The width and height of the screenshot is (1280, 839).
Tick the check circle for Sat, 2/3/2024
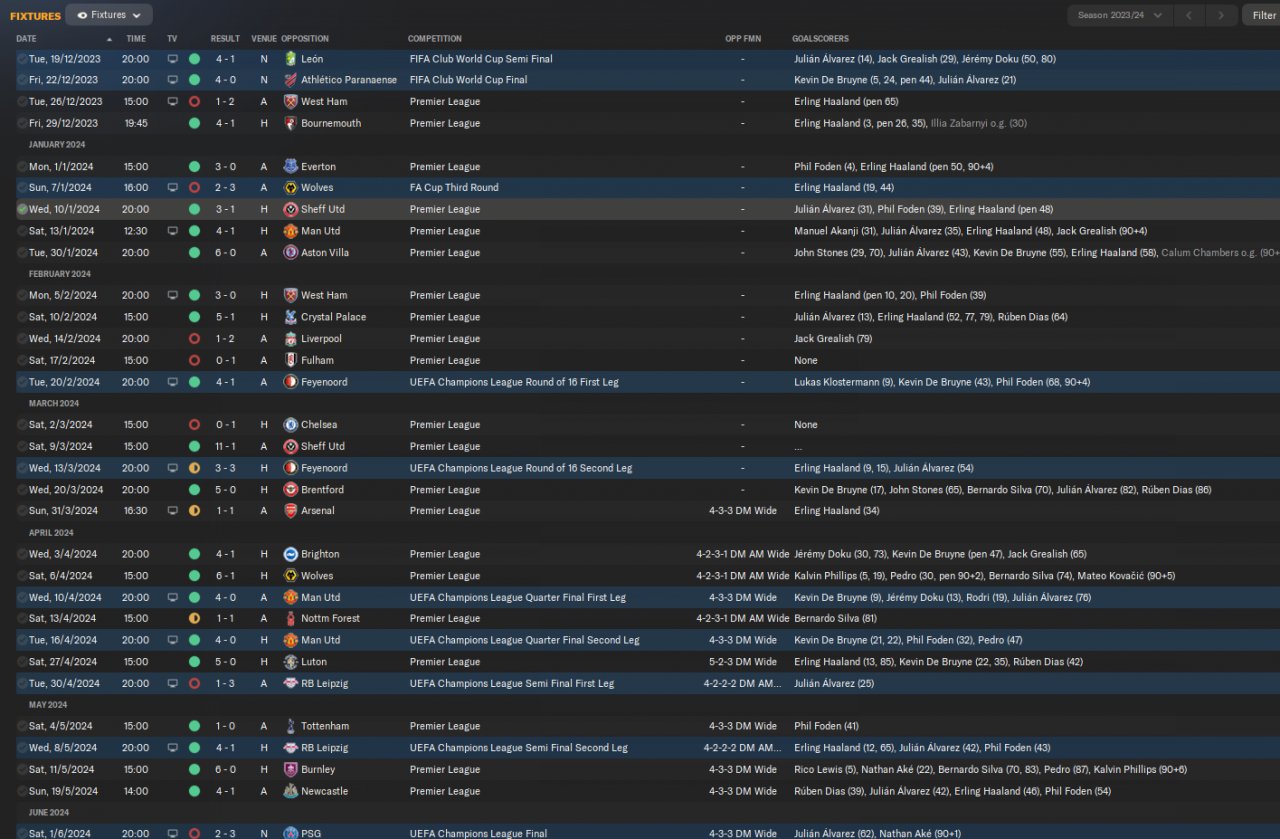[22, 425]
